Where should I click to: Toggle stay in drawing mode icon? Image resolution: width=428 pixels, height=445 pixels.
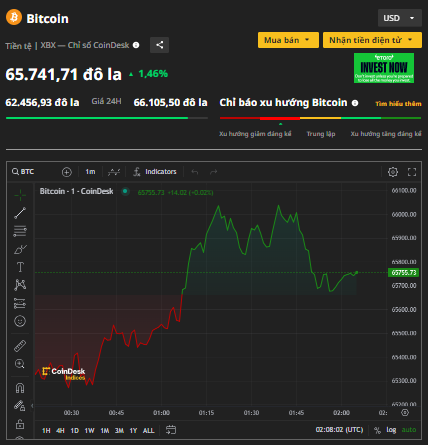click(x=20, y=406)
